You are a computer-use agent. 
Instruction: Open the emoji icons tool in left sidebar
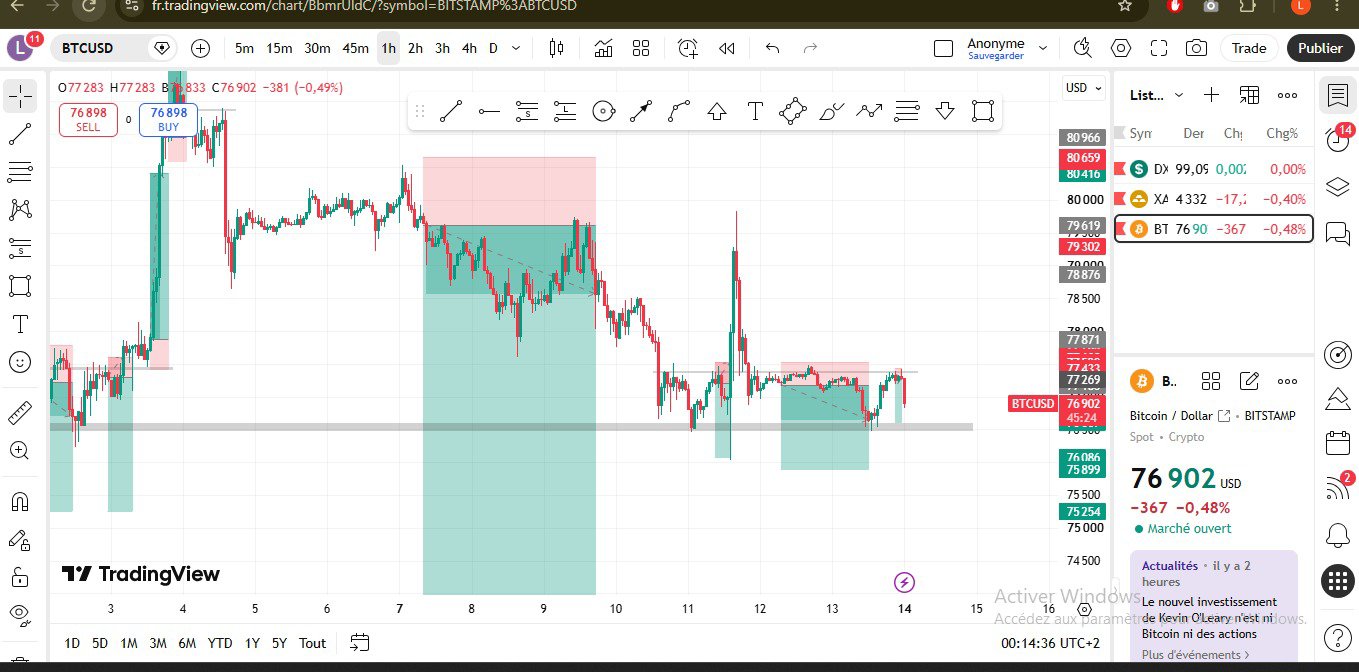20,362
